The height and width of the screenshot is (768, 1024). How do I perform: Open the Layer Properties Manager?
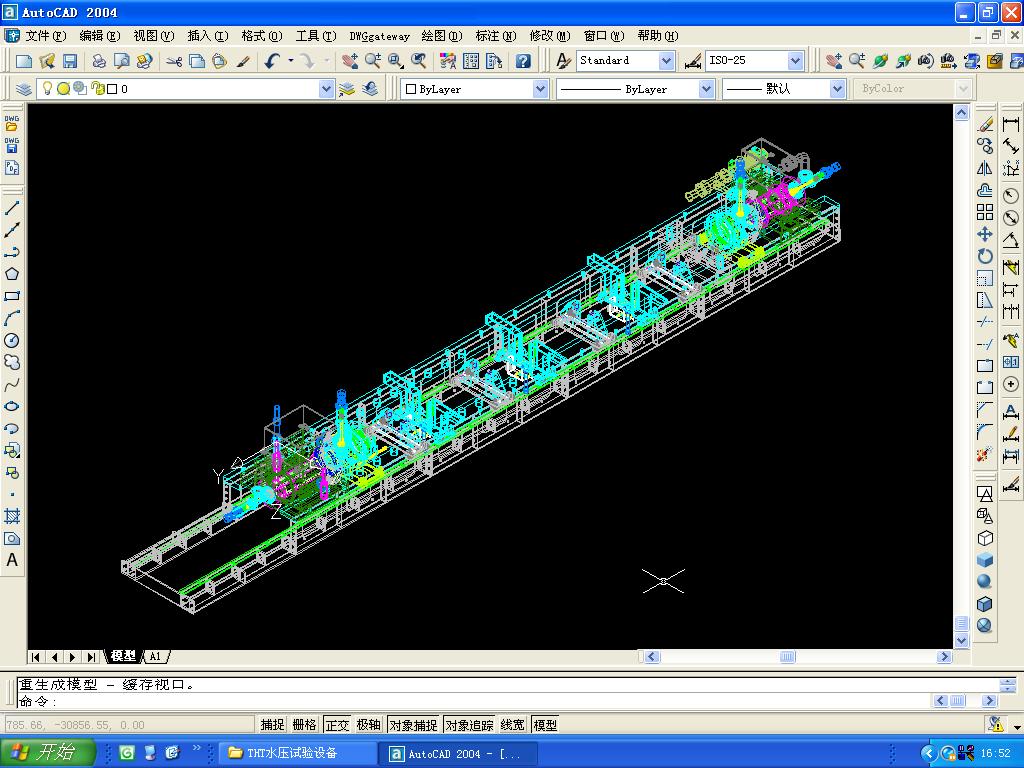coord(23,88)
